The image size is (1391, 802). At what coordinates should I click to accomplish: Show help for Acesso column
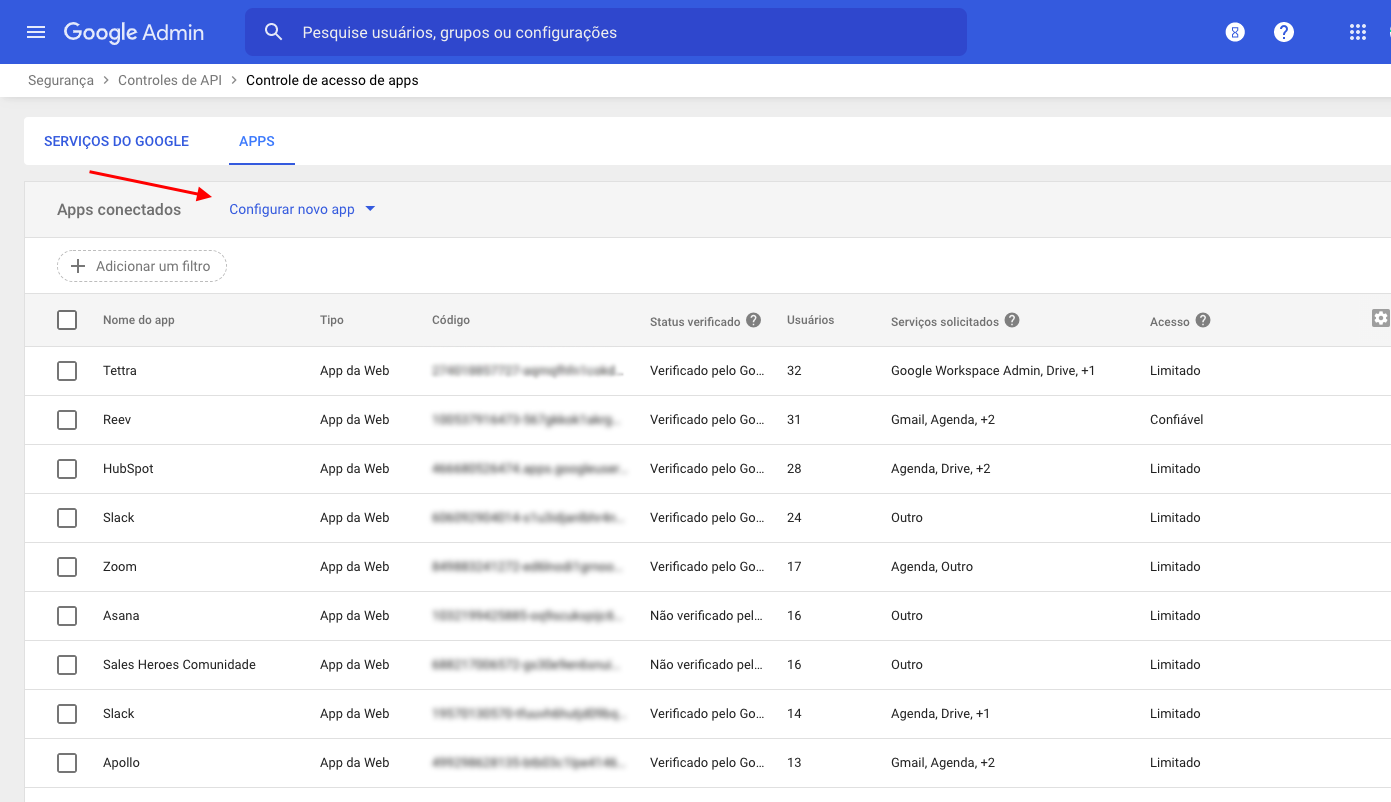1203,320
